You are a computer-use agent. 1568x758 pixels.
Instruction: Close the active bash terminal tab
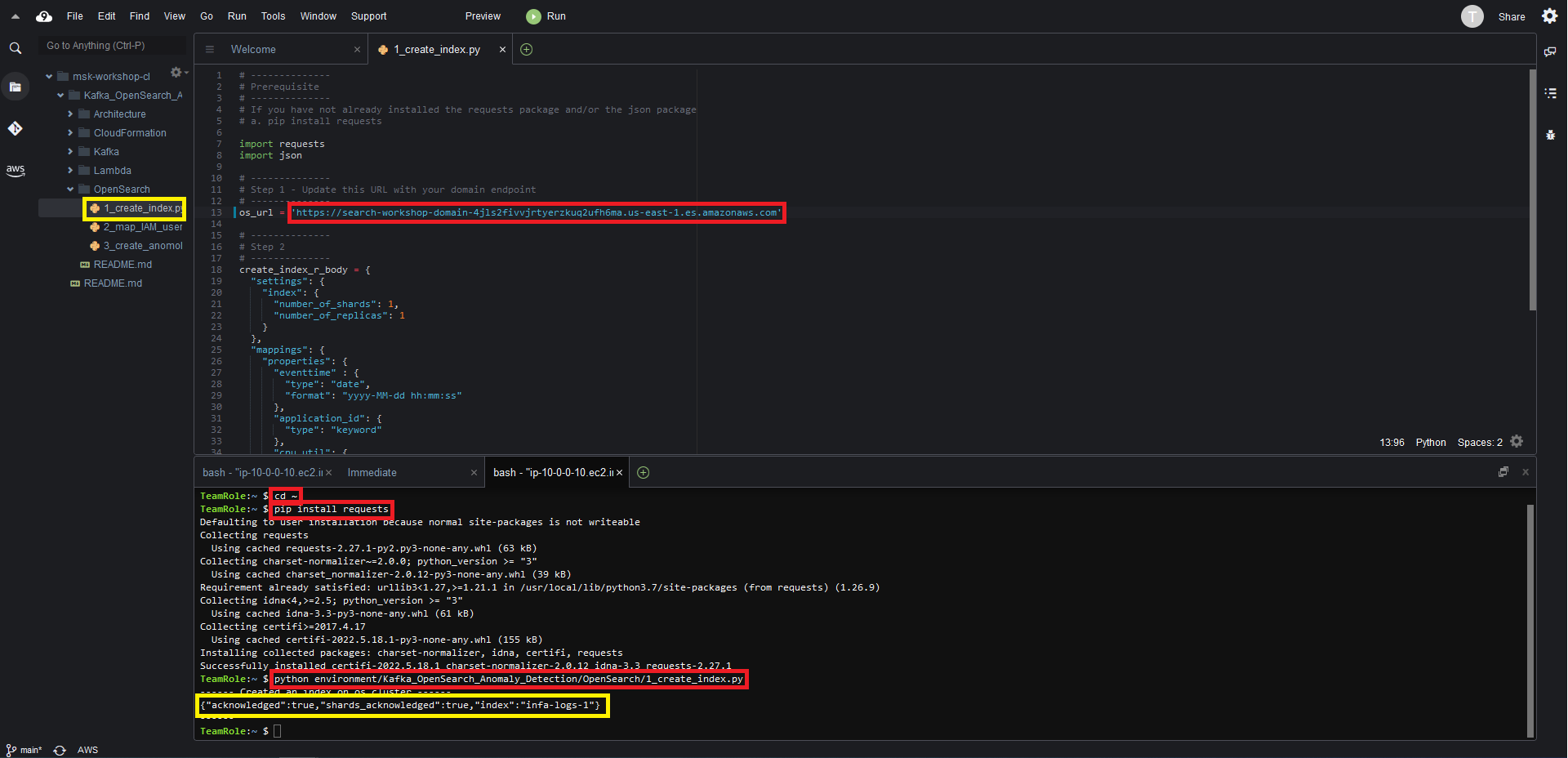click(619, 473)
